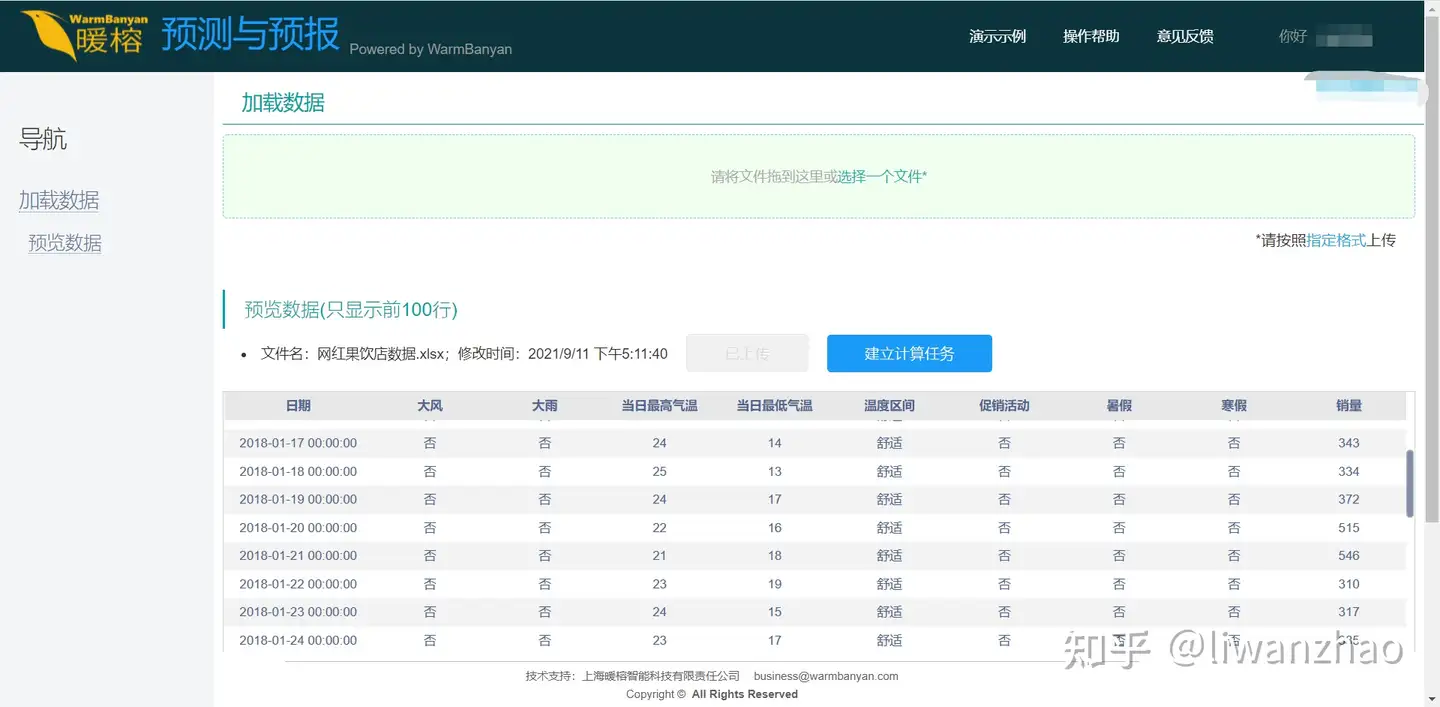This screenshot has width=1440, height=707.
Task: Click highest temperature 25 in 2018-01-18 row
Action: coord(660,471)
